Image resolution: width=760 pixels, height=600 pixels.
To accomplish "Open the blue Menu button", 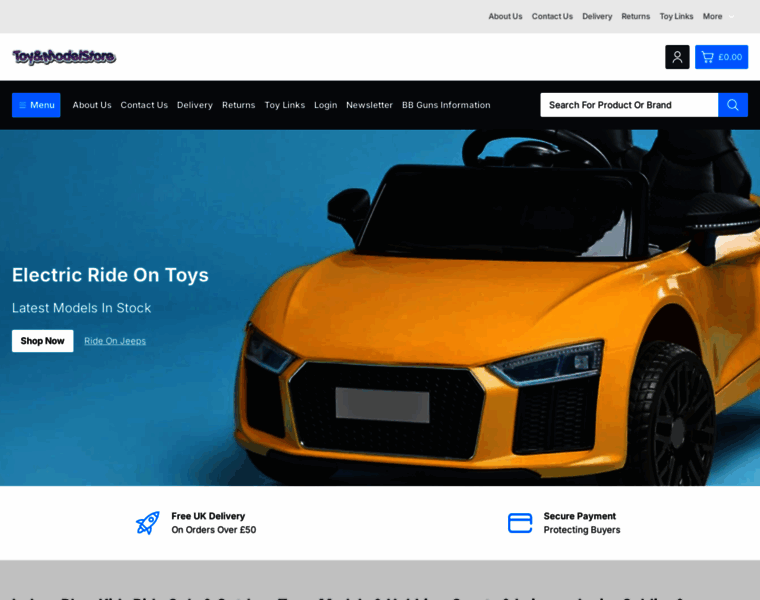I will click(36, 105).
